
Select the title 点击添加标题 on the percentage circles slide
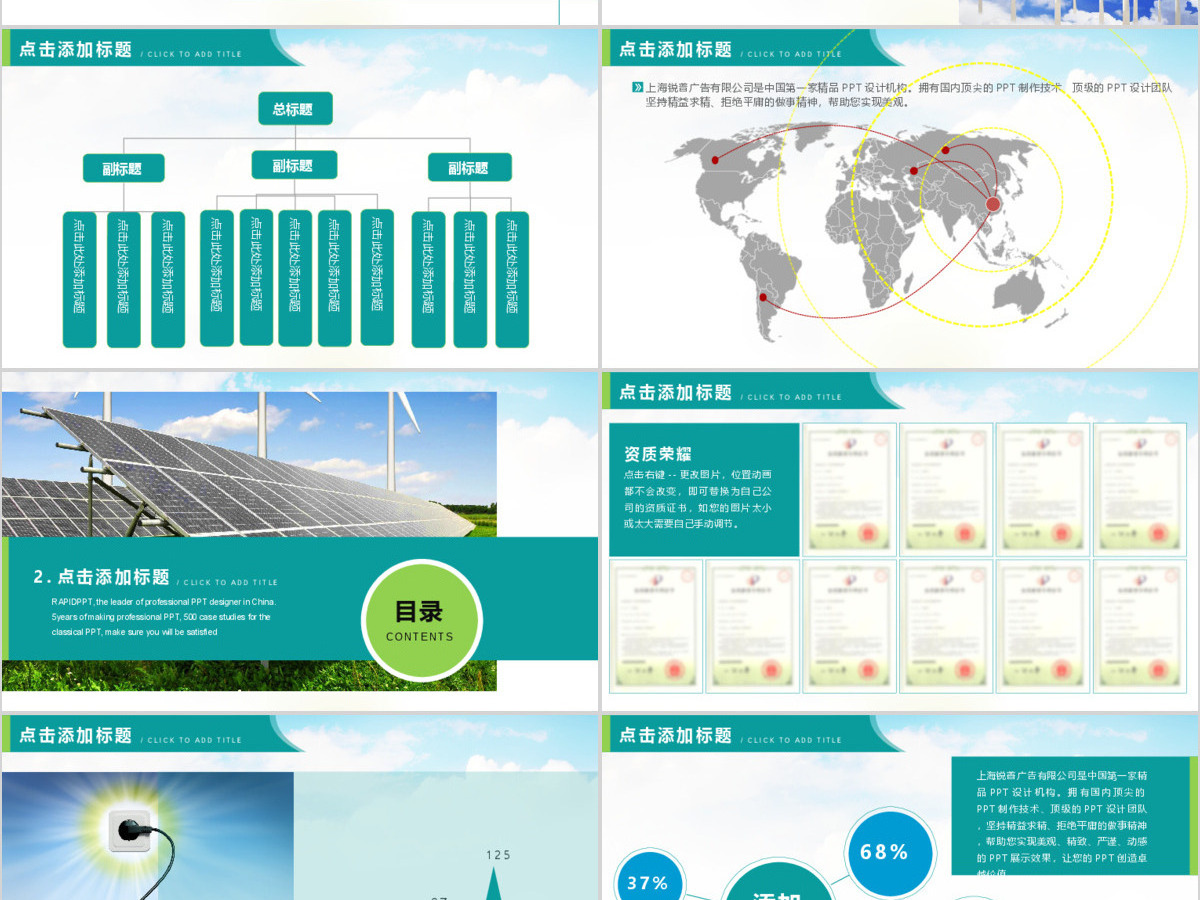pyautogui.click(x=676, y=735)
